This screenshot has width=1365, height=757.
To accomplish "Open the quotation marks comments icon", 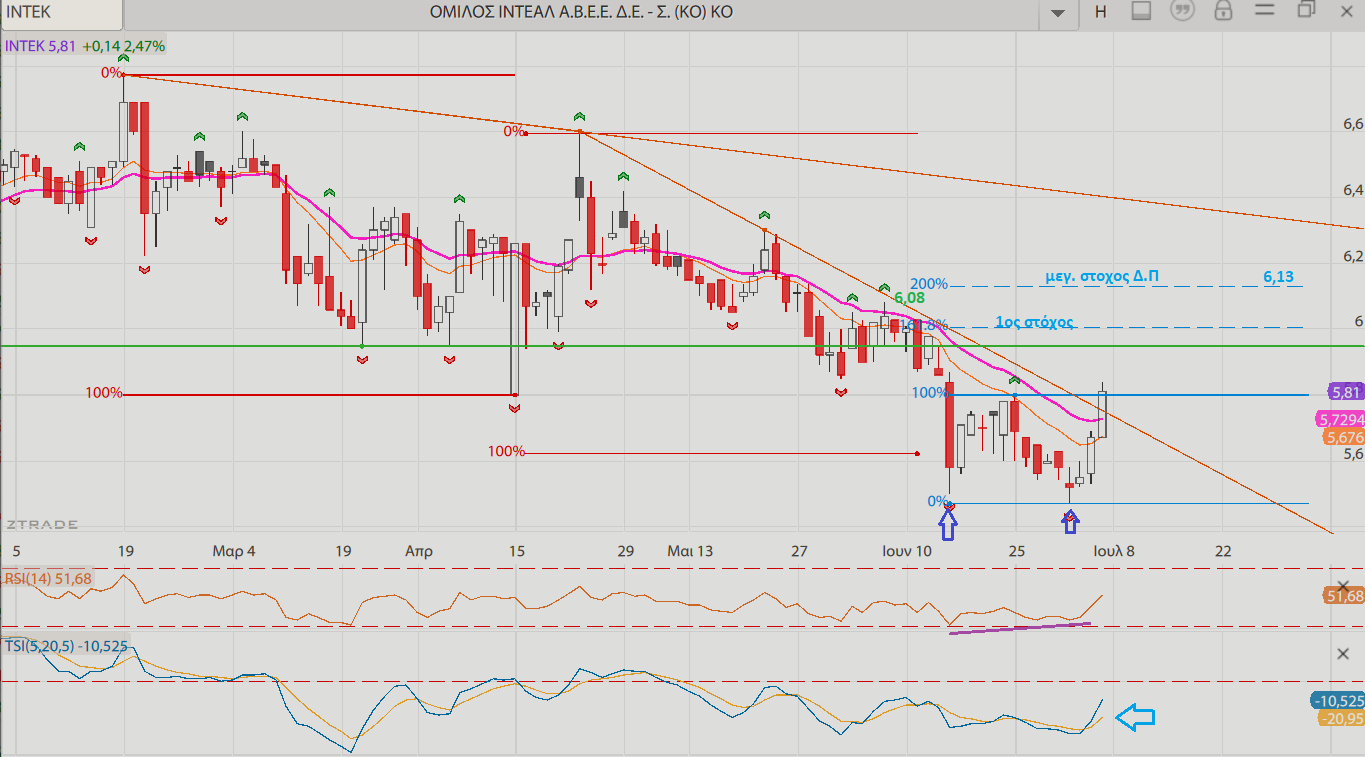I will [x=1183, y=11].
